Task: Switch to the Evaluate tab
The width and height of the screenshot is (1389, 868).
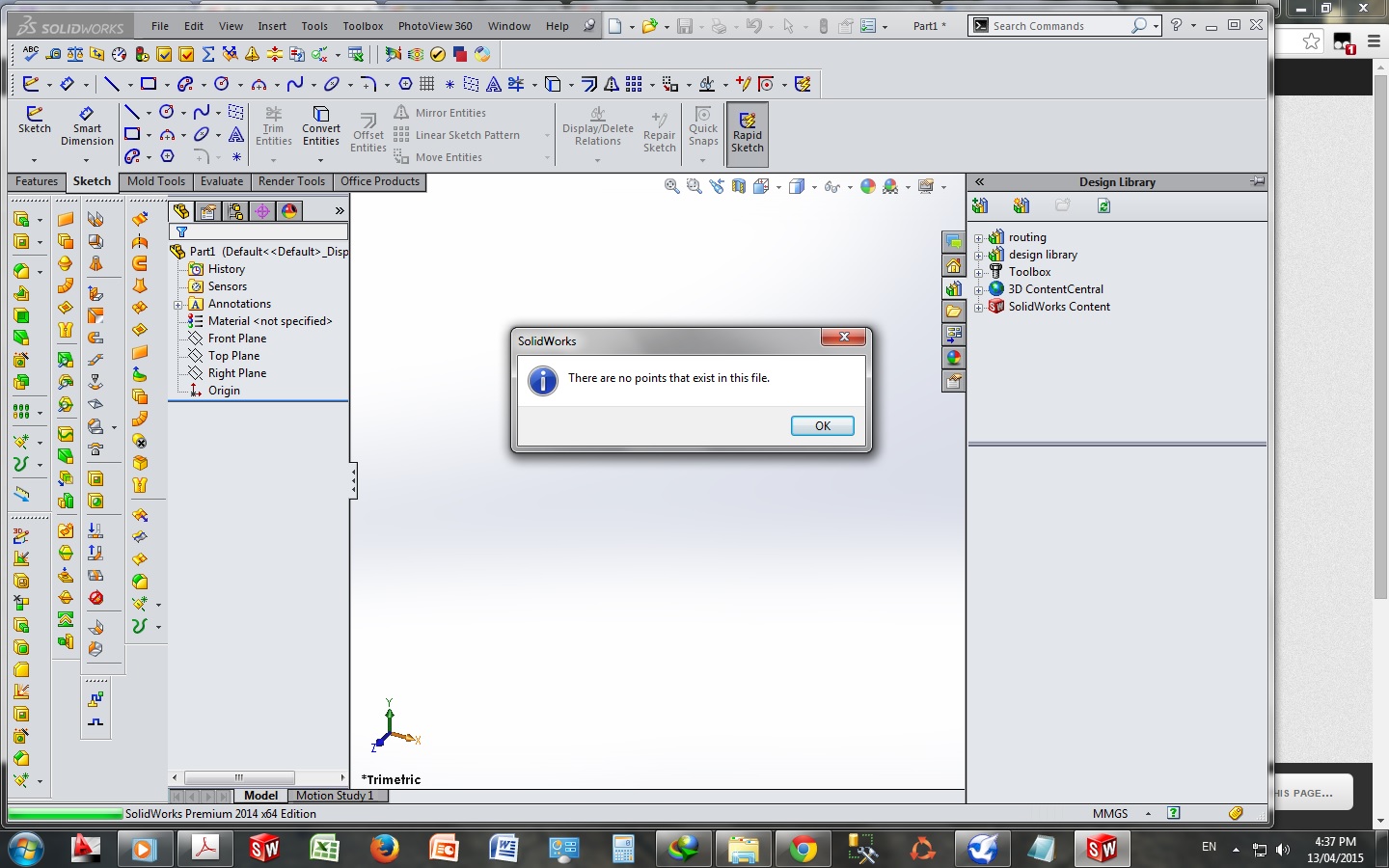Action: coord(222,181)
